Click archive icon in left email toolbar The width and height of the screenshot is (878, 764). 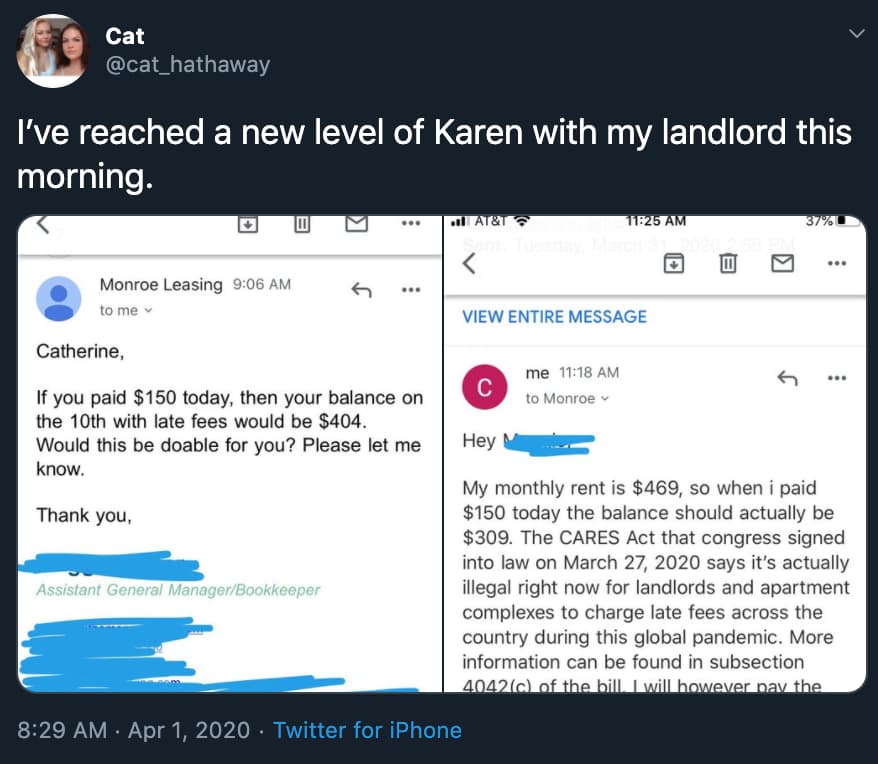point(246,225)
